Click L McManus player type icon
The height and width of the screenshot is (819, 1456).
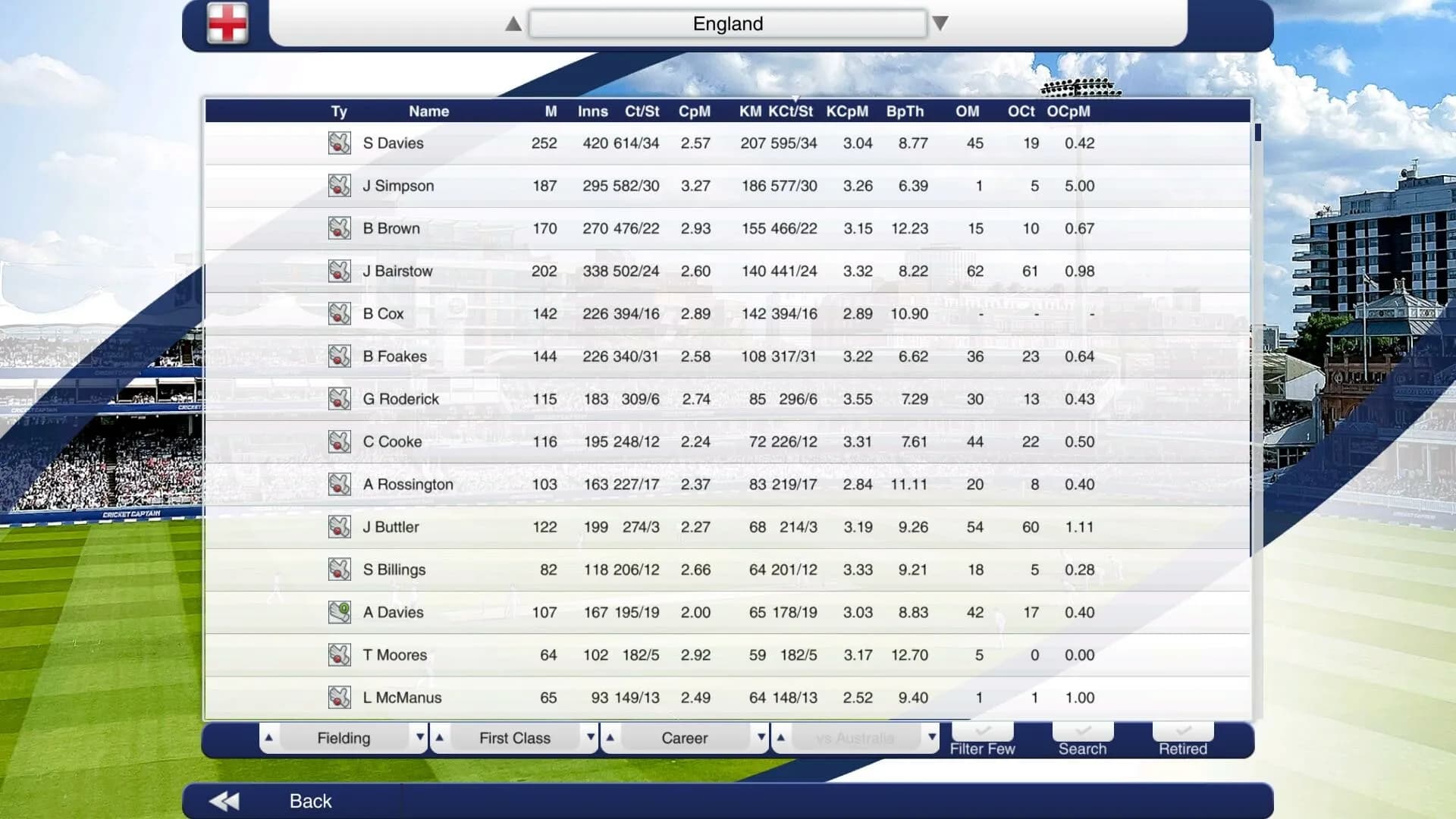coord(339,698)
